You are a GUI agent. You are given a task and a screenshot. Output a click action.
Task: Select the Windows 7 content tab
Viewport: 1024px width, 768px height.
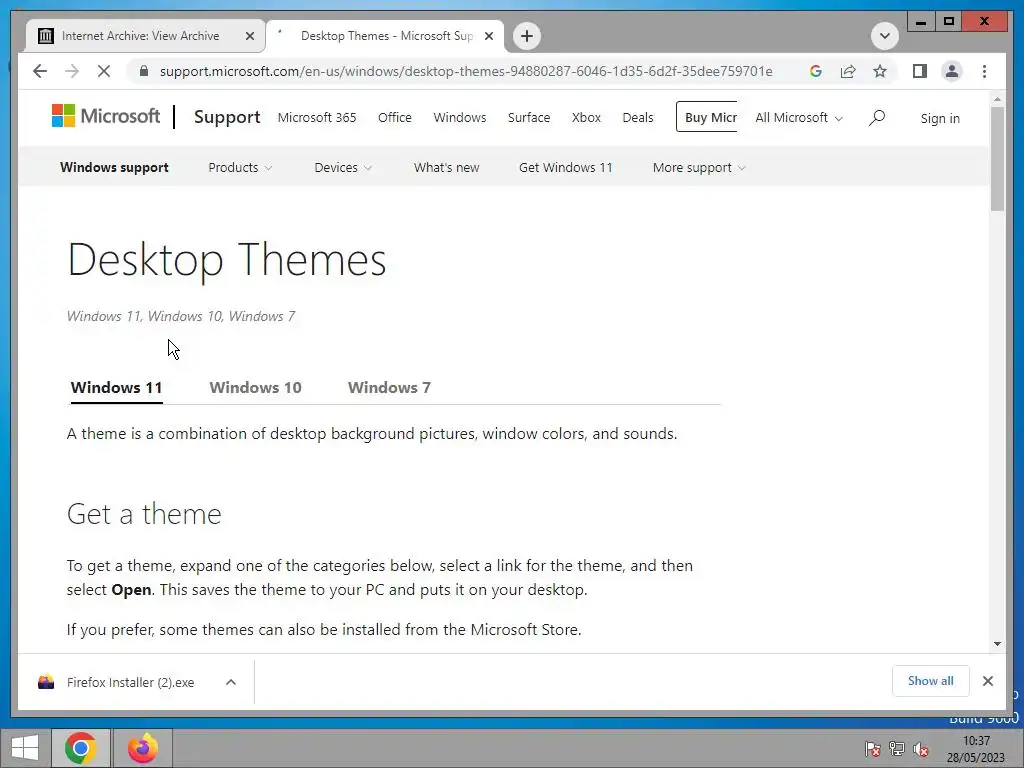click(389, 388)
